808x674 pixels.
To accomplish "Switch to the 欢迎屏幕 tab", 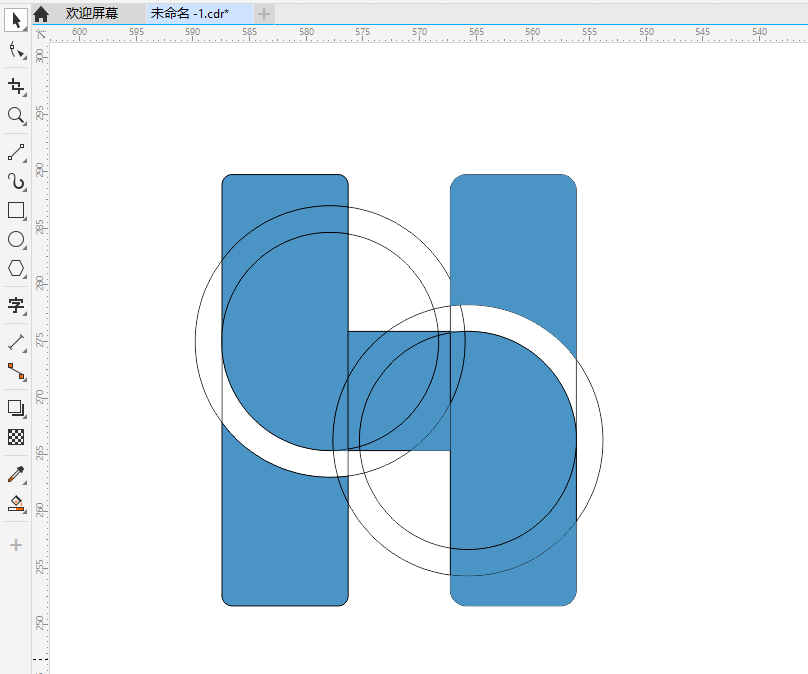I will click(x=92, y=13).
